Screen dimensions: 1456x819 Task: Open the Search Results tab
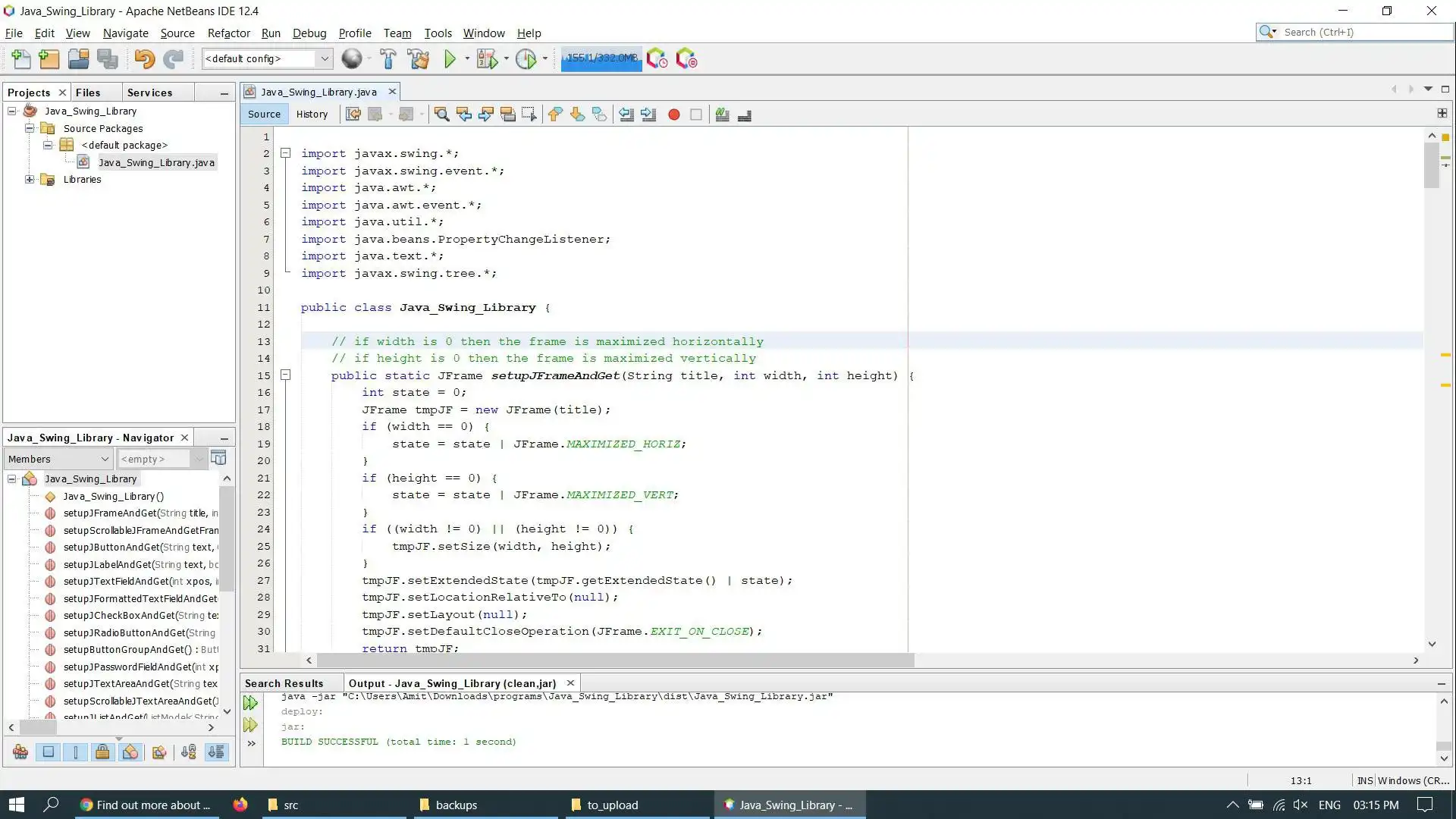(284, 683)
